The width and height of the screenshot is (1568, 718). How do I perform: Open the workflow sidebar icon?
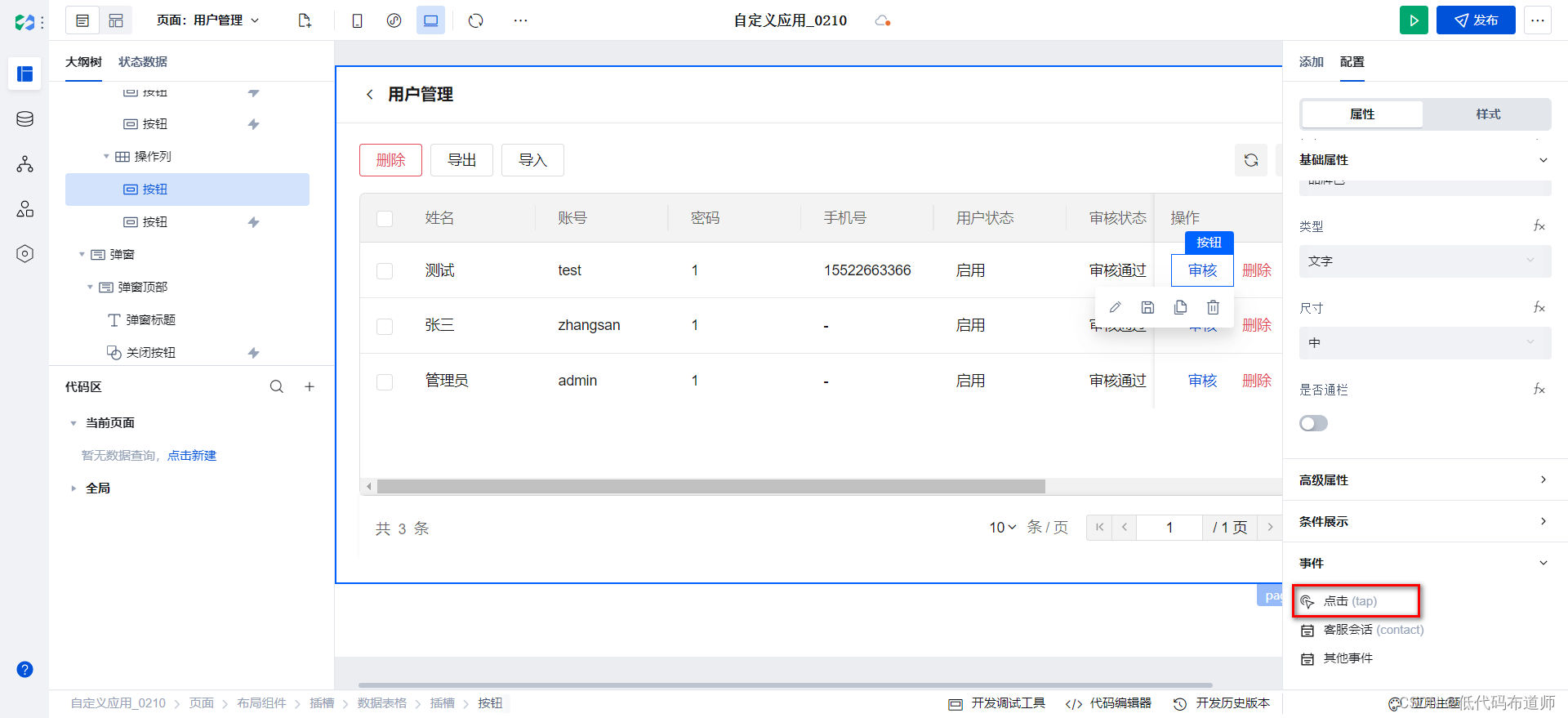tap(24, 164)
